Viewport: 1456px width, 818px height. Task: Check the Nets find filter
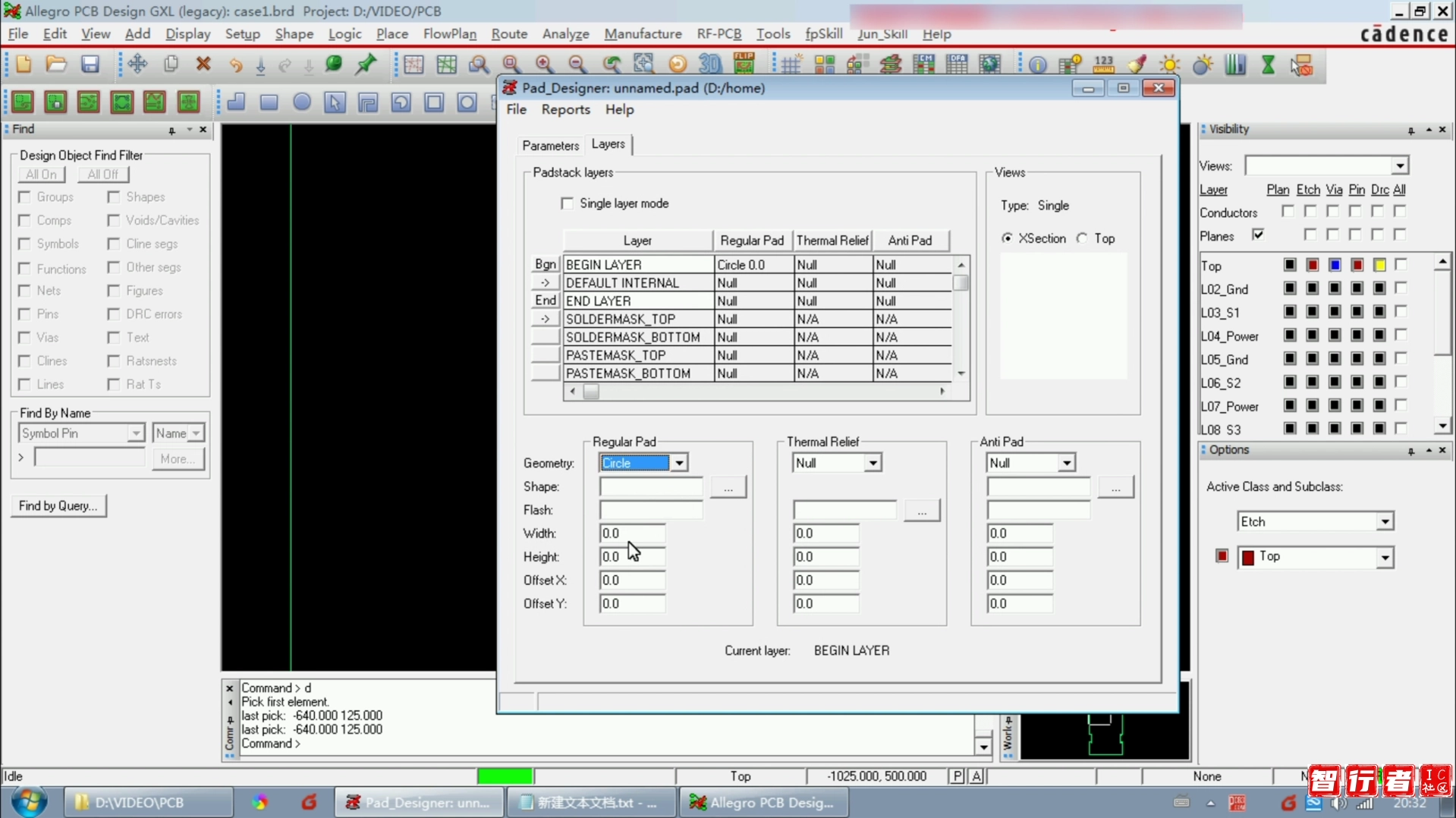24,291
